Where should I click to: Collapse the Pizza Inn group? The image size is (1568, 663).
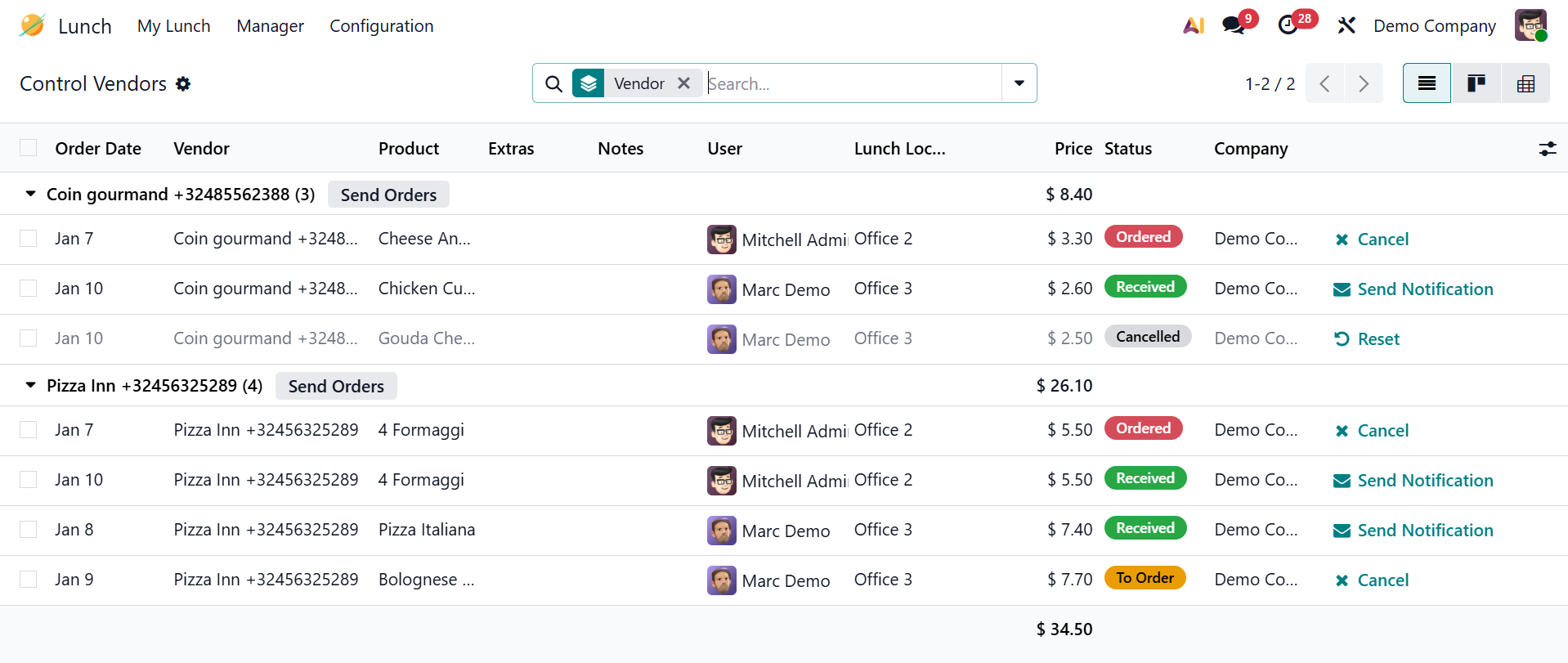[x=30, y=386]
